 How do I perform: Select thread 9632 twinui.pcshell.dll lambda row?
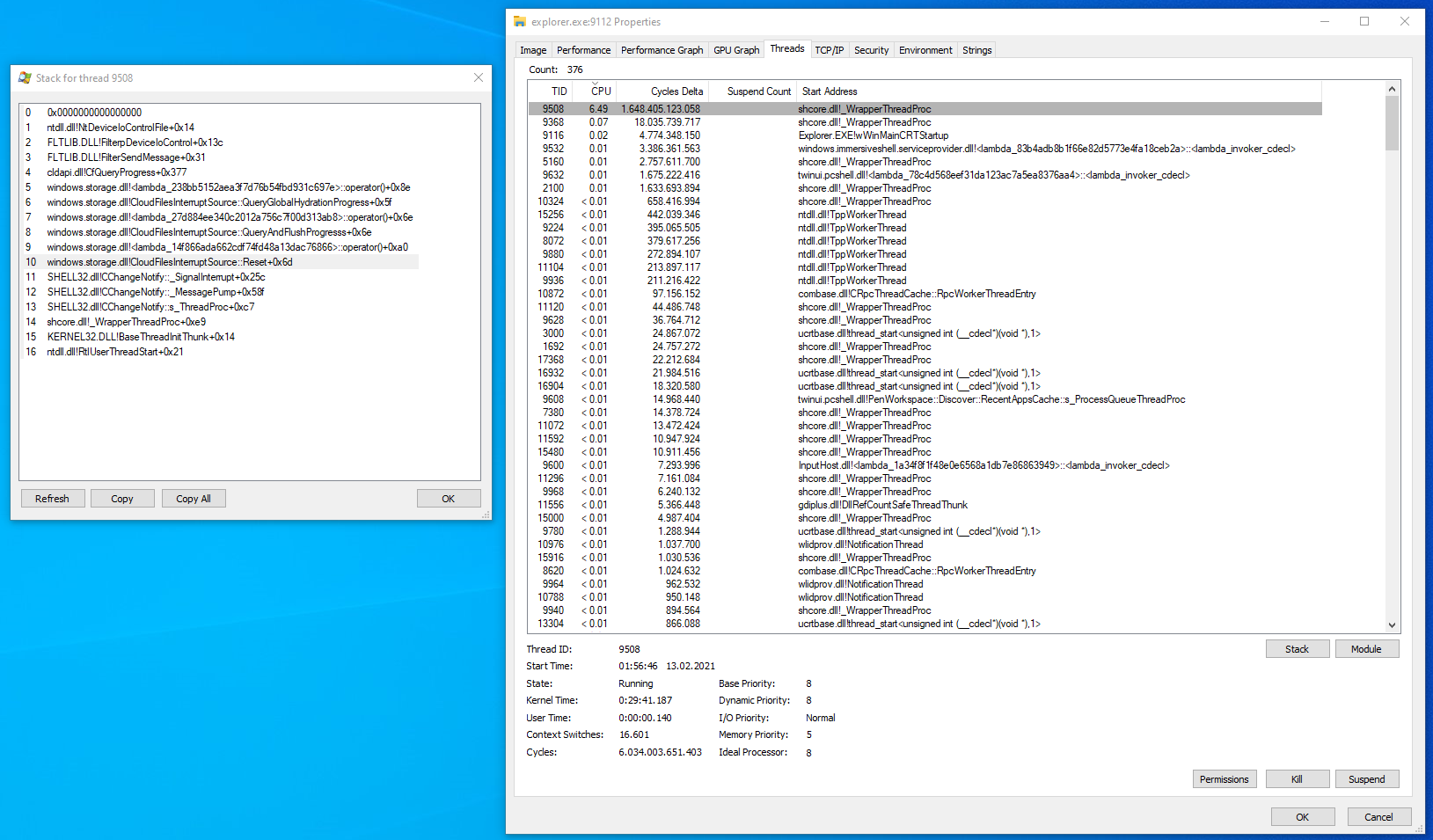(925, 175)
